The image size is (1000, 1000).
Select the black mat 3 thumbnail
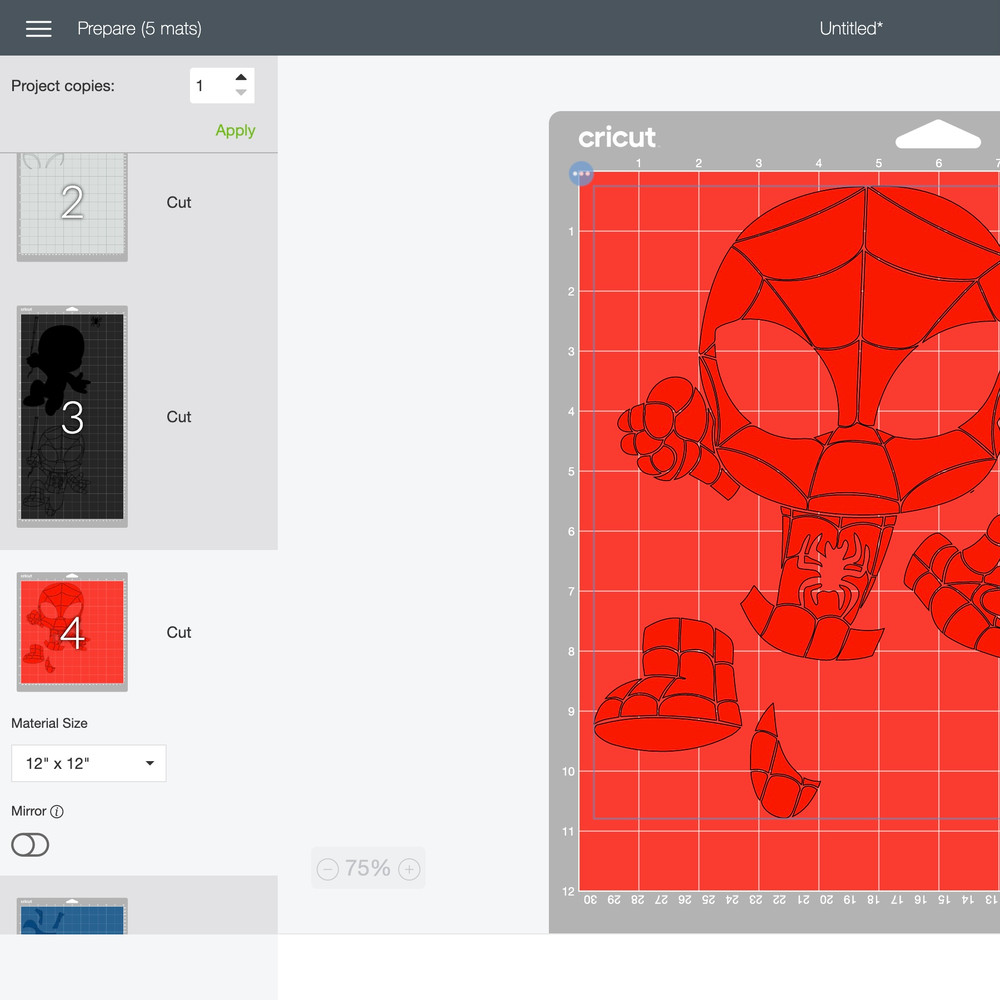click(x=72, y=416)
